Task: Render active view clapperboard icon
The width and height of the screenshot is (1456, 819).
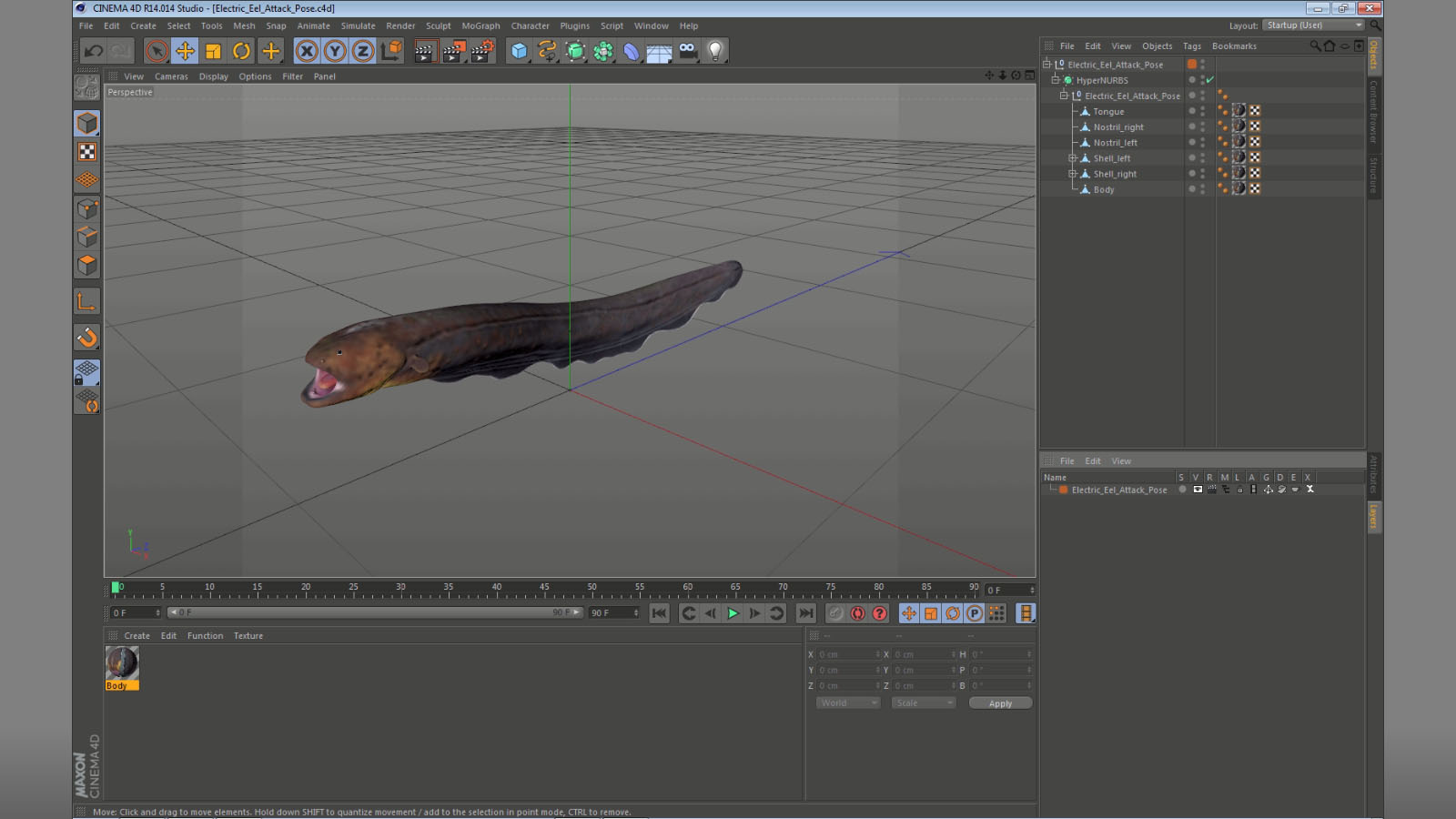Action: click(424, 51)
